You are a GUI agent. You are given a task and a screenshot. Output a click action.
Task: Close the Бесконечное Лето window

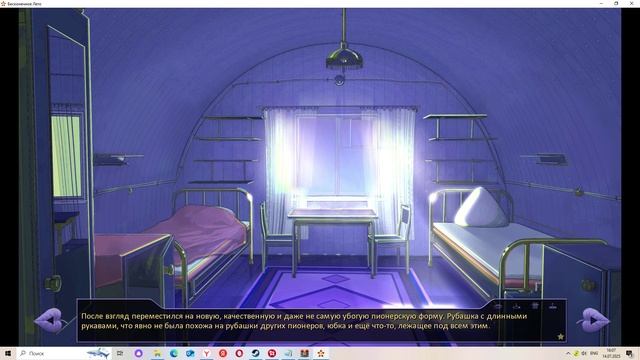631,3
